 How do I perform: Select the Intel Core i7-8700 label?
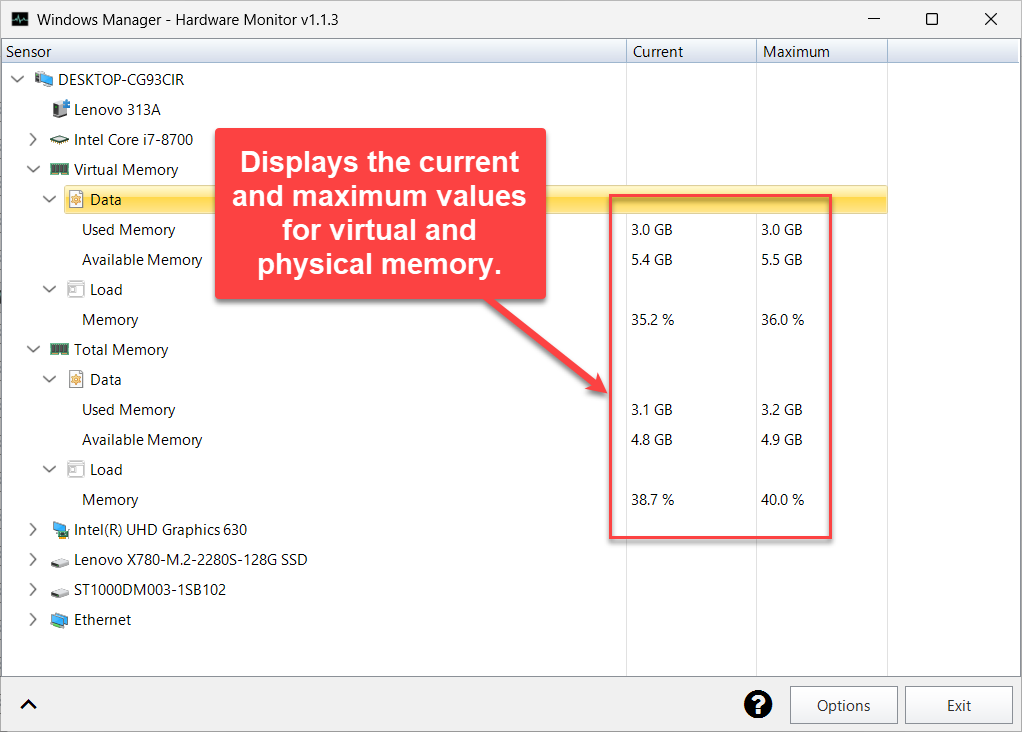[134, 139]
